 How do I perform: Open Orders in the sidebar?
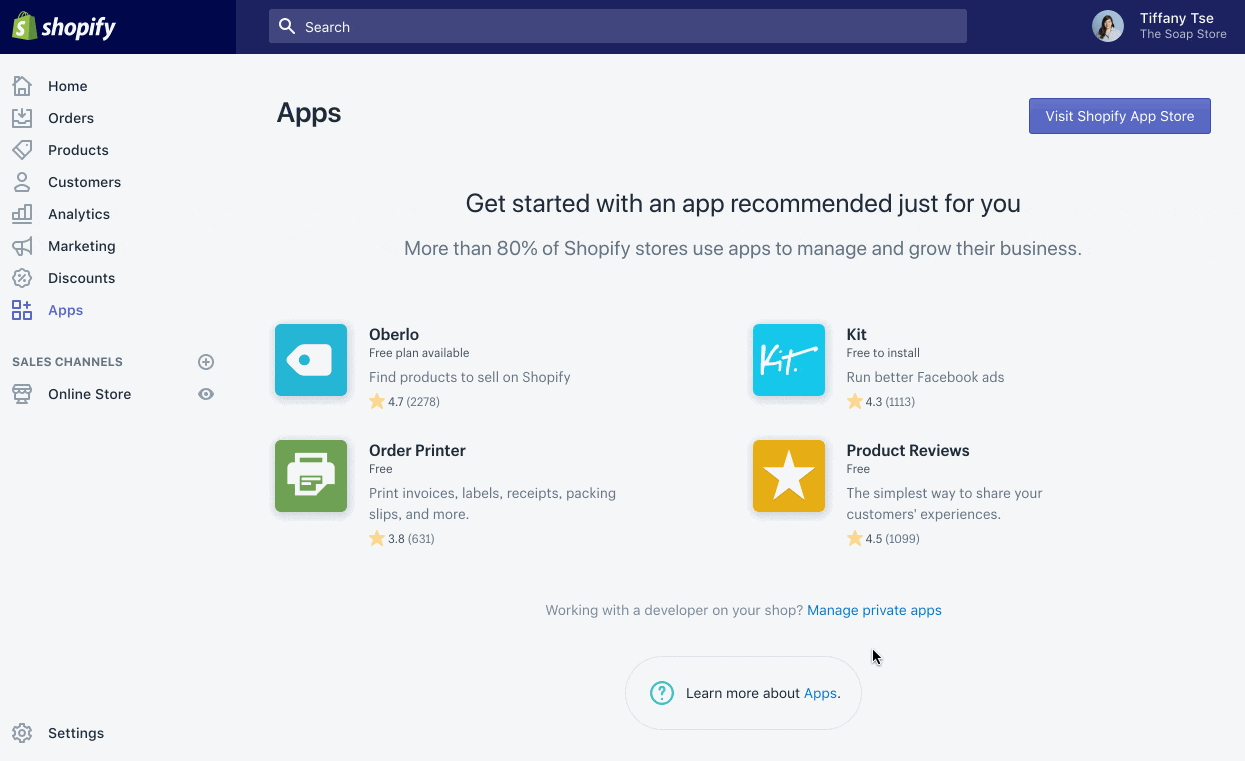click(71, 118)
